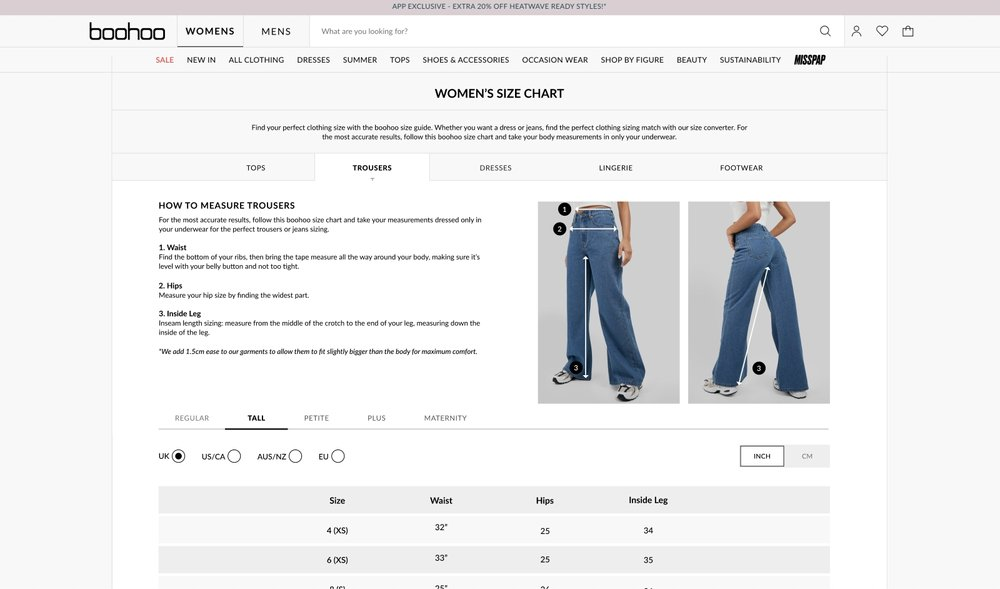Select the US/CA size radio button
Viewport: 1000px width, 589px height.
pos(234,456)
